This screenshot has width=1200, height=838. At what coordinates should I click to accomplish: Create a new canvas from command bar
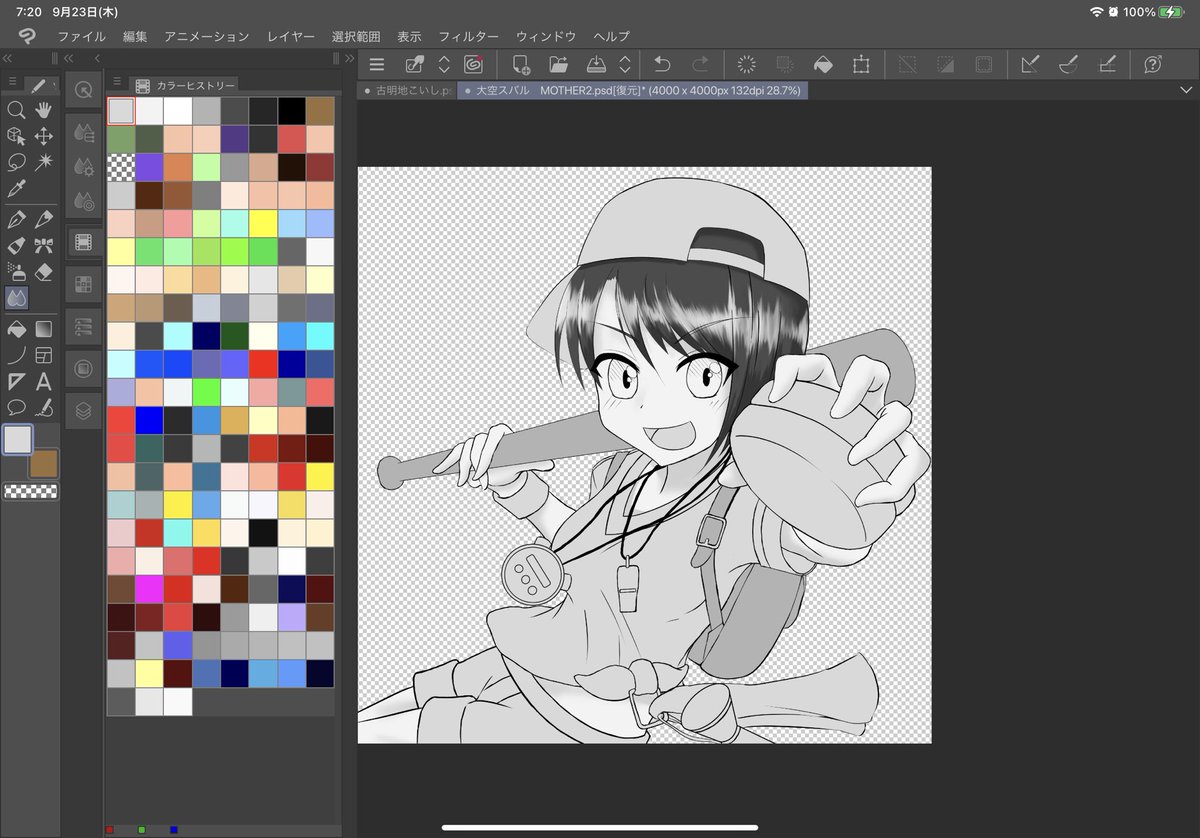[522, 65]
